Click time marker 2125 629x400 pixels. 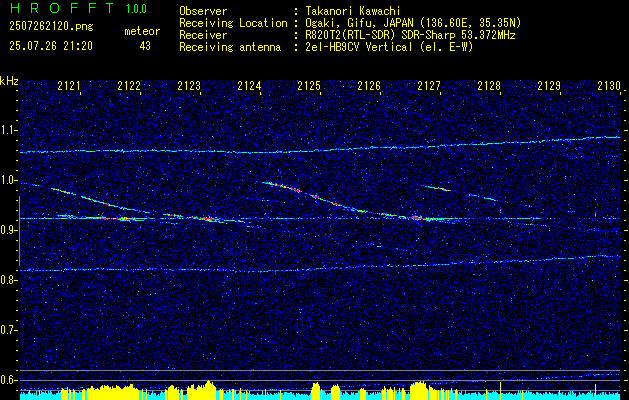click(x=309, y=86)
